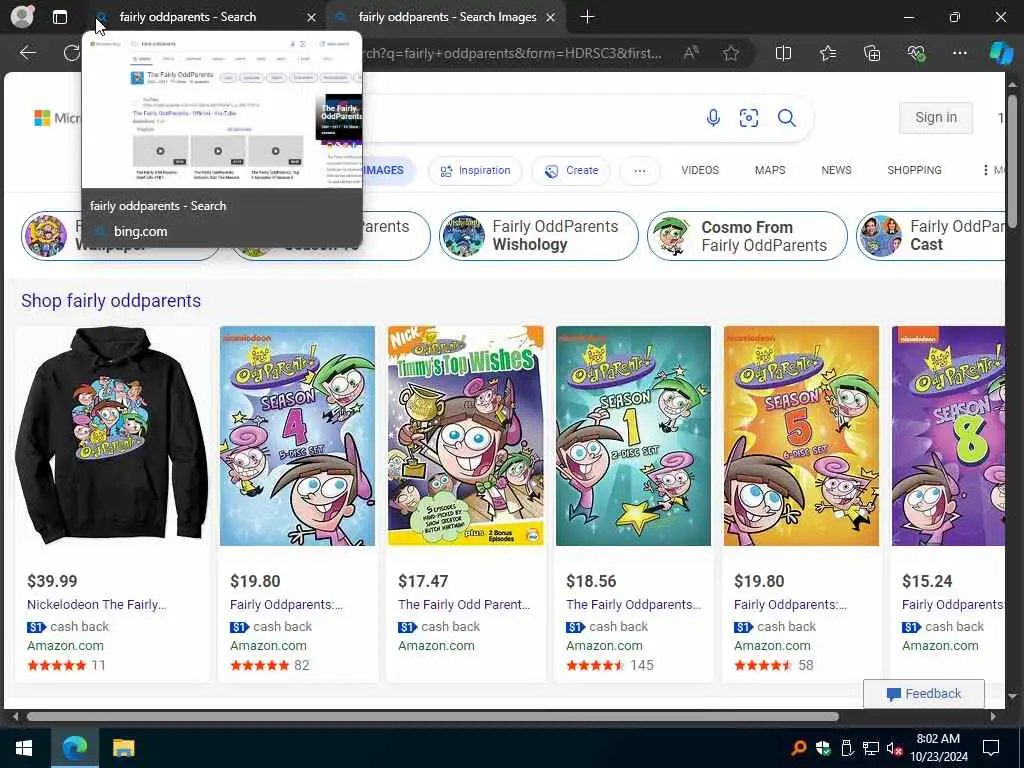Open File Explorer from taskbar

coord(123,748)
